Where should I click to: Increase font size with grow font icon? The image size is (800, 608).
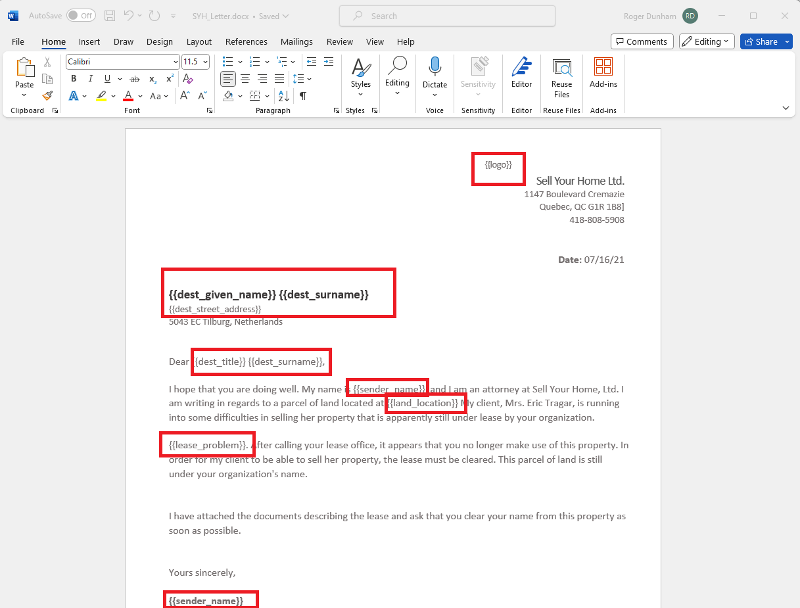click(x=185, y=95)
